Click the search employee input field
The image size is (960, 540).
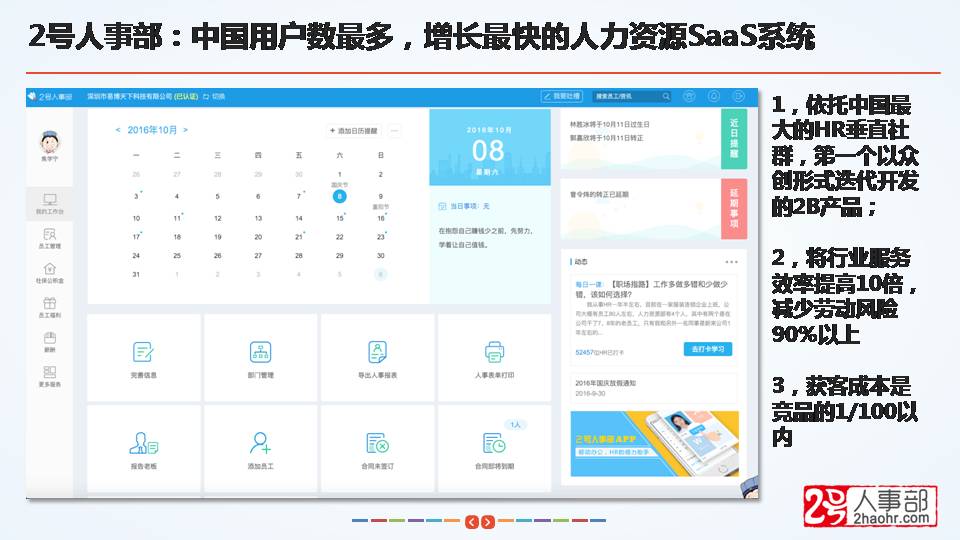630,97
